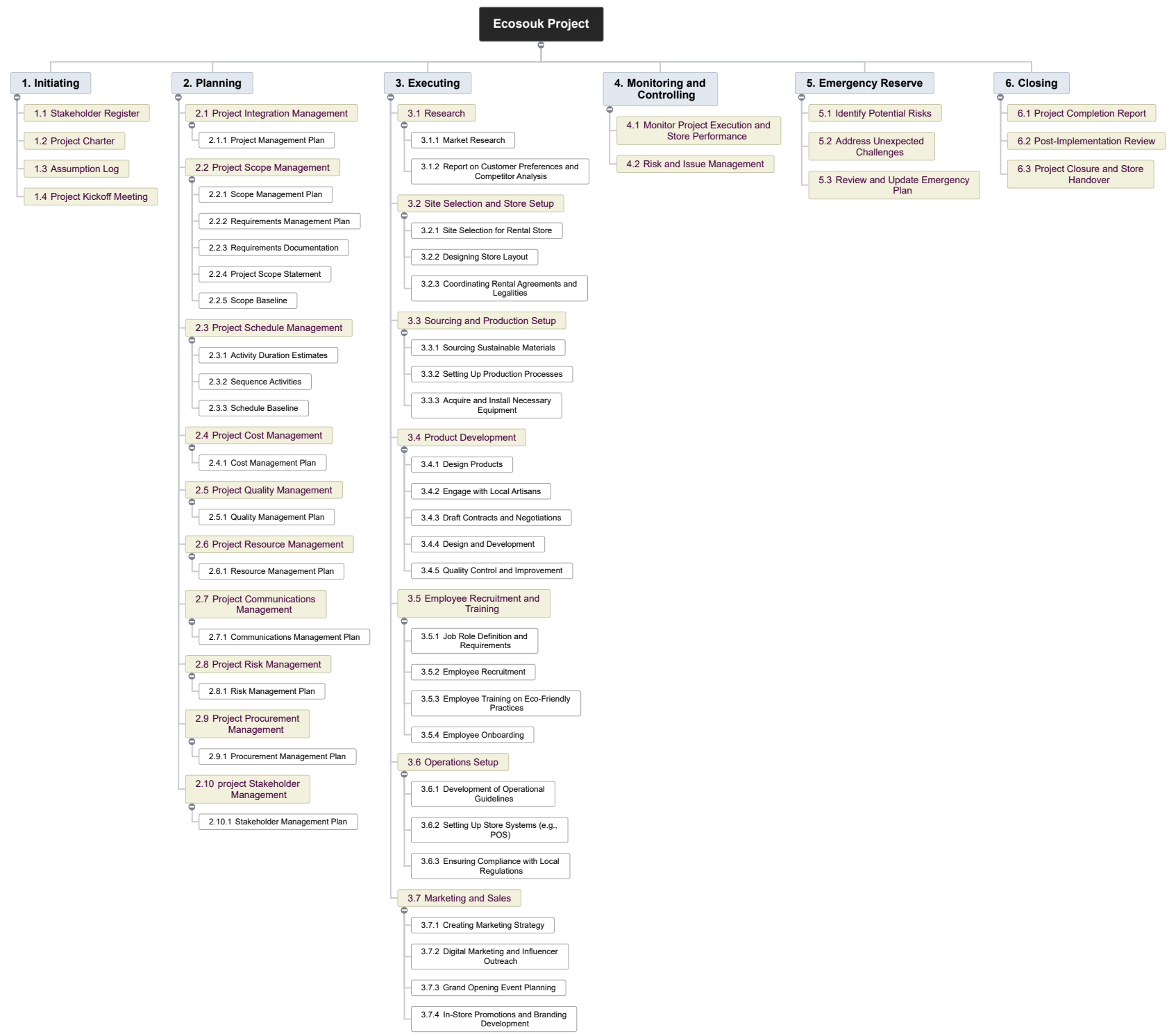Select the 1.2 Project Charter node
This screenshot has height=1034, width=1176.
[74, 141]
